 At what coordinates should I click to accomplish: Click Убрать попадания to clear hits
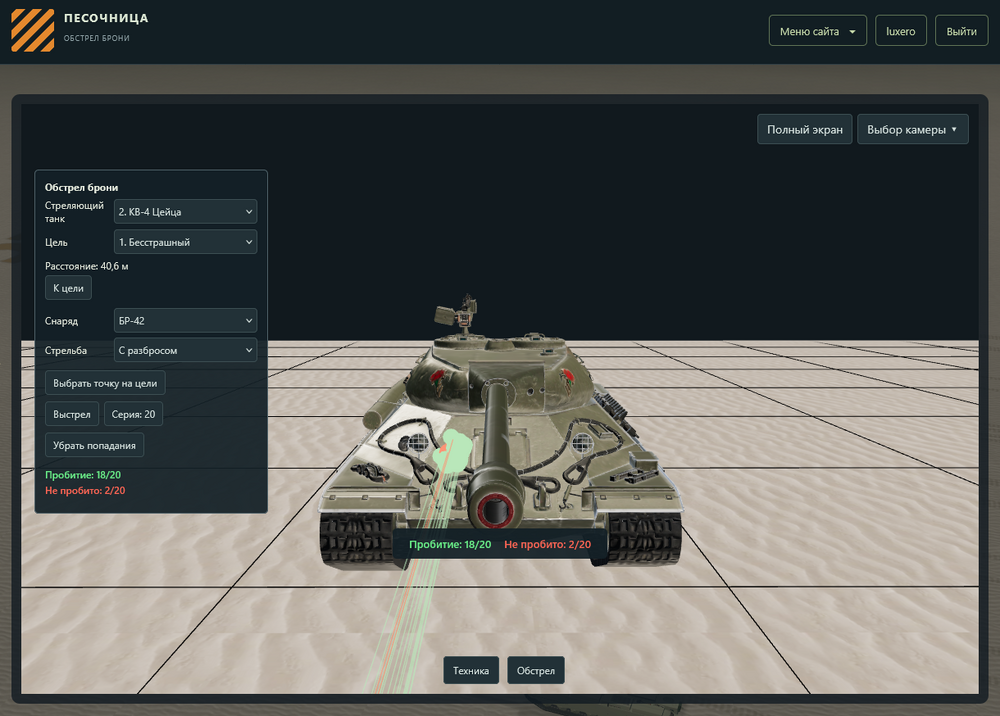tap(94, 445)
